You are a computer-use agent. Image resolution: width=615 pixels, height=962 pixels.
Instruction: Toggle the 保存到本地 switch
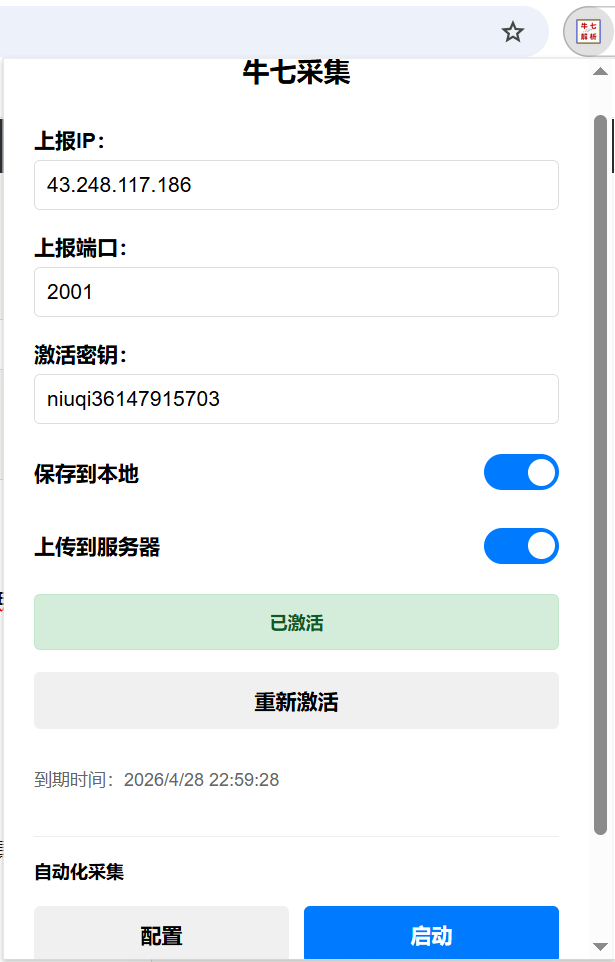point(521,472)
